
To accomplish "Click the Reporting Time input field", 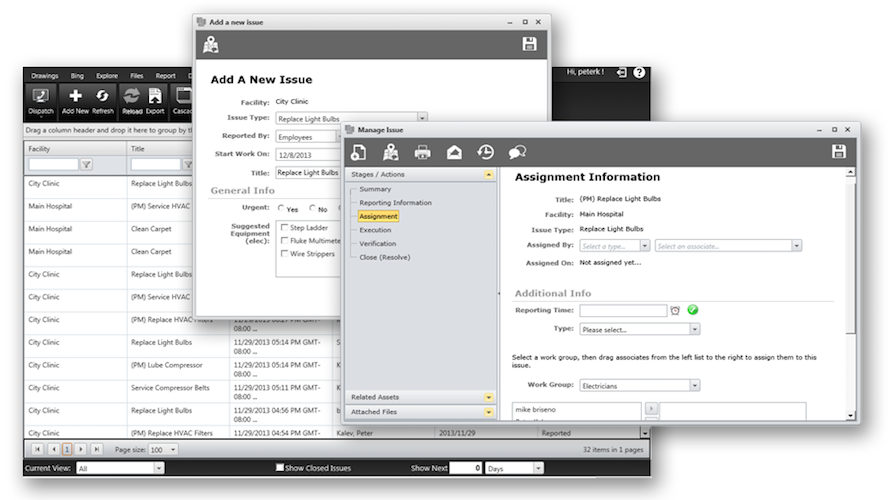I will [622, 311].
